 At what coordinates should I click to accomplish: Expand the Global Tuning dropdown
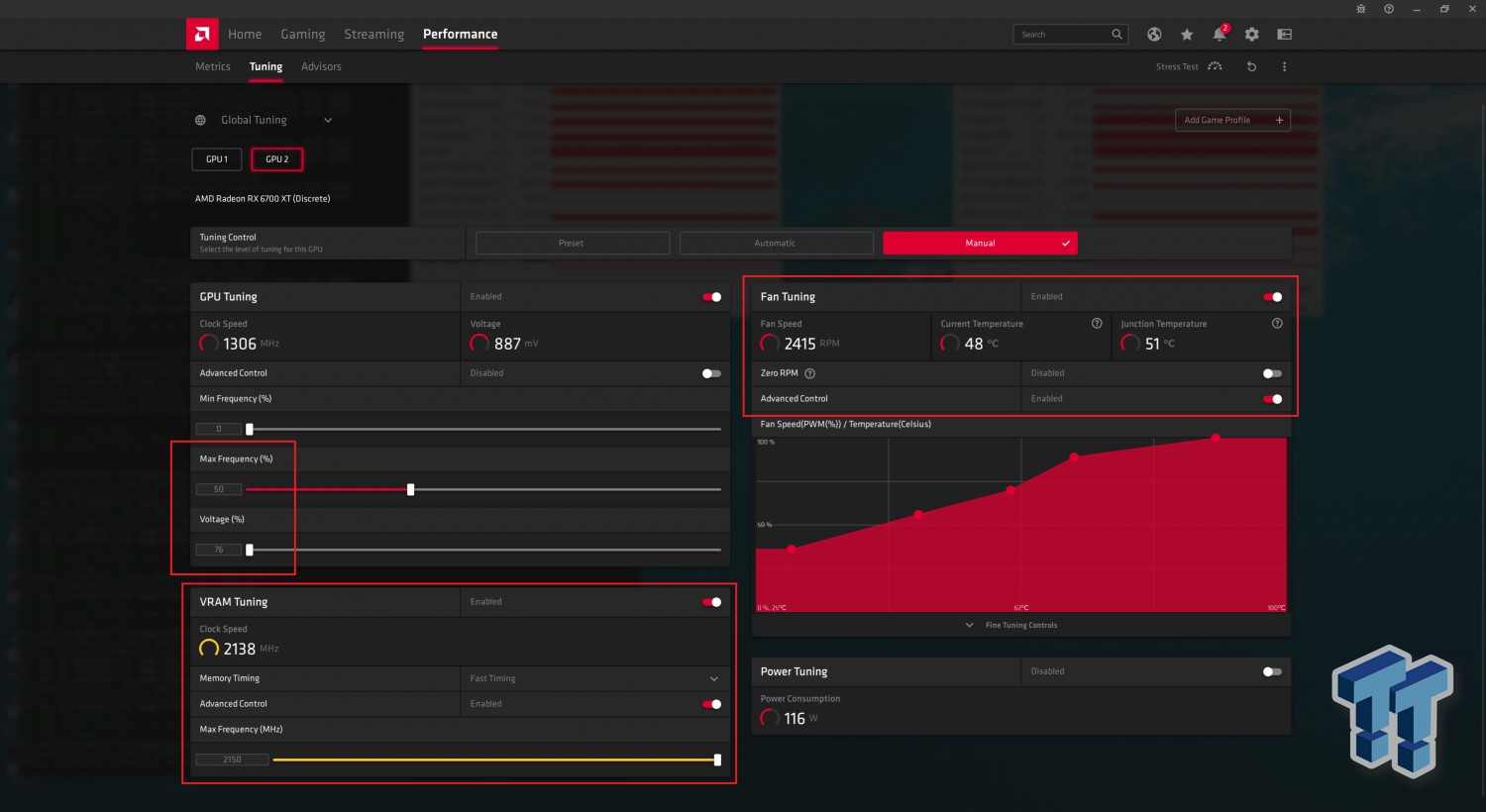[328, 120]
